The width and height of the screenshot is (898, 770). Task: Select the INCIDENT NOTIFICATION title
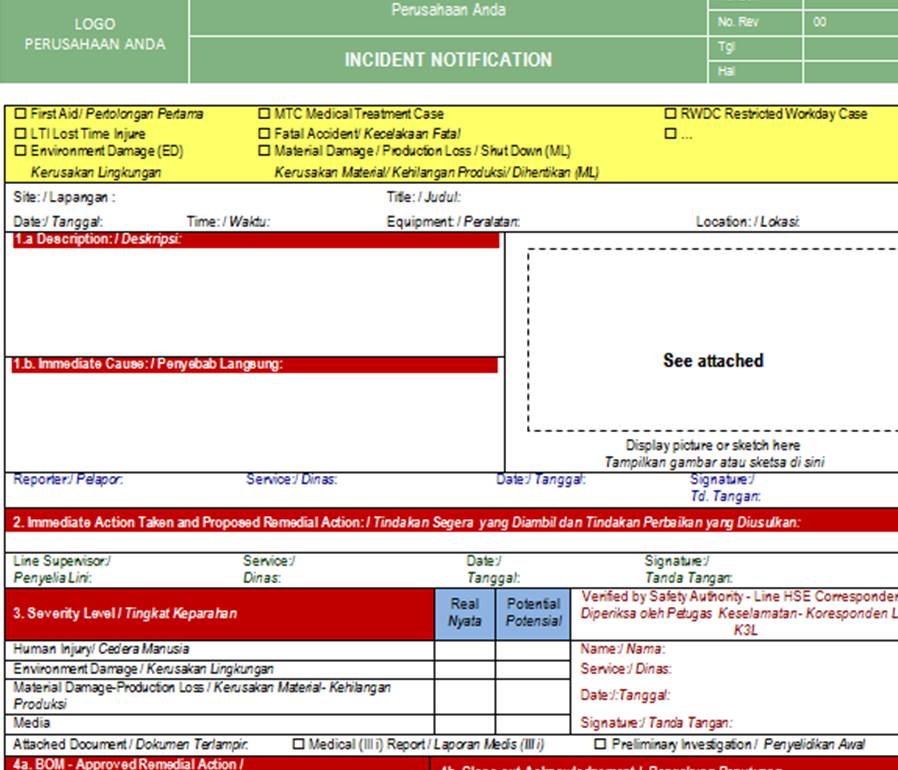[448, 60]
